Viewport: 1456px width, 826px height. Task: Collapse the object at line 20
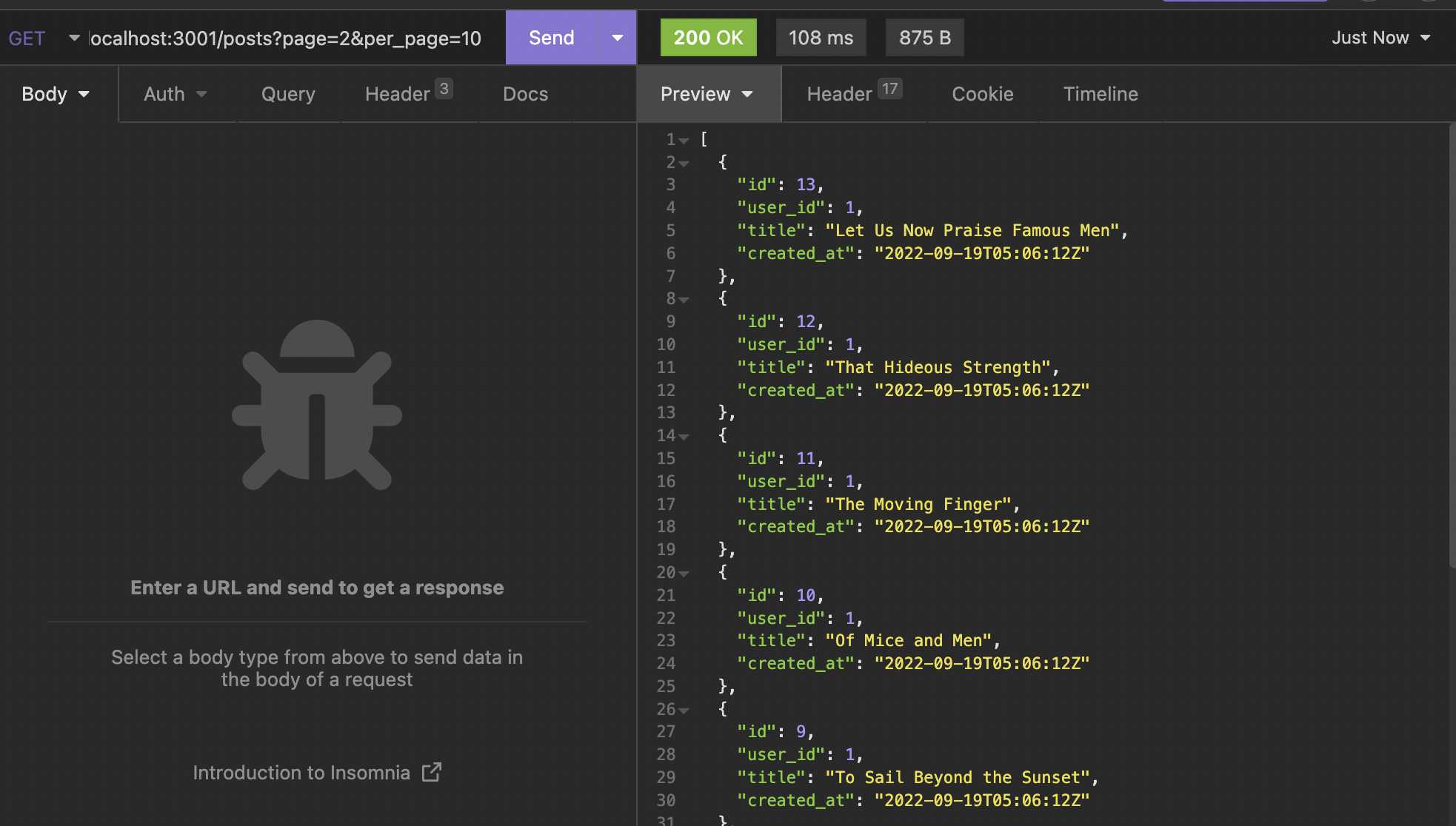(684, 574)
